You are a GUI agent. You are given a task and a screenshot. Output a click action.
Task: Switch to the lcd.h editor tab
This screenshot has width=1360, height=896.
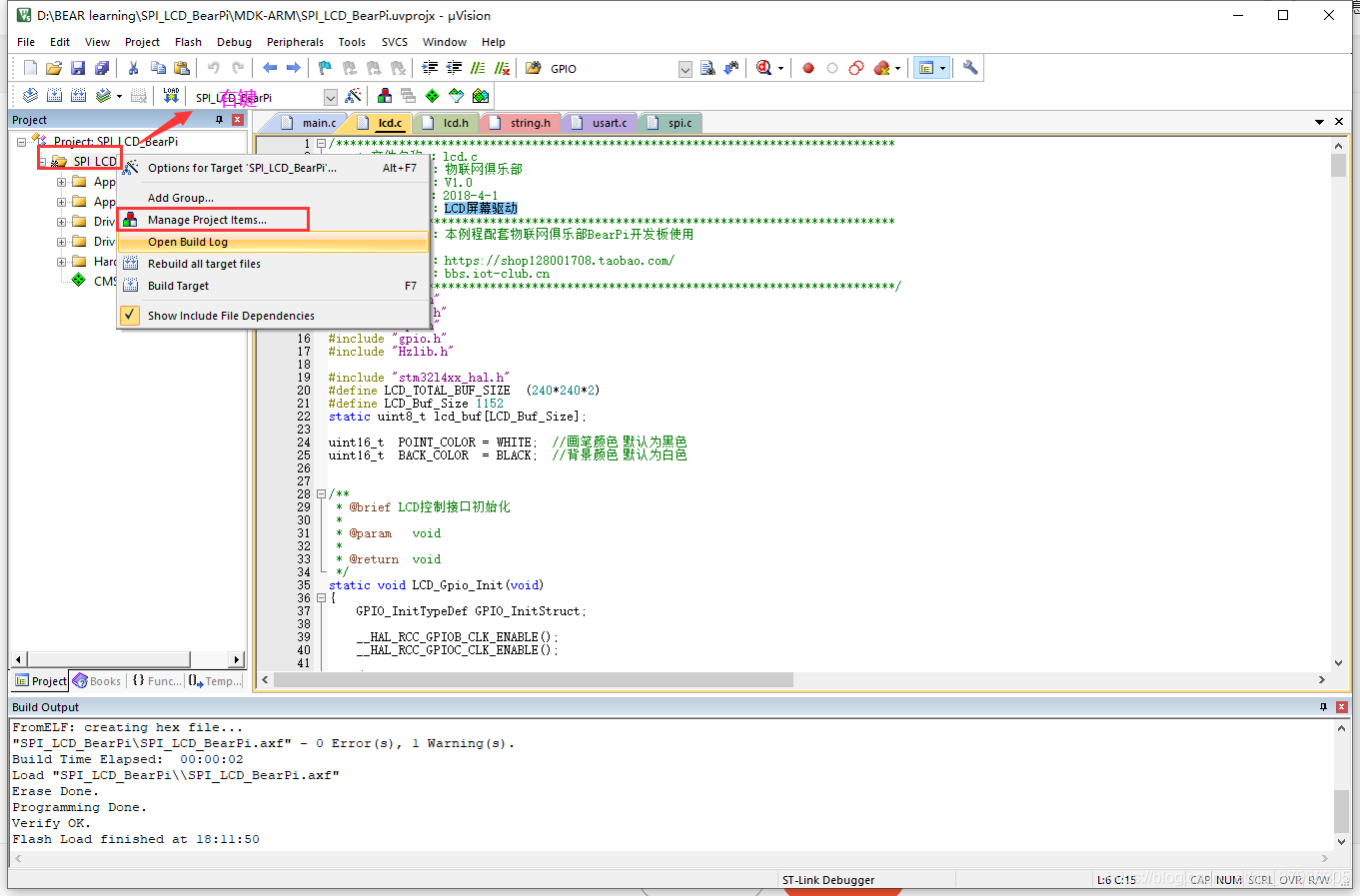447,123
